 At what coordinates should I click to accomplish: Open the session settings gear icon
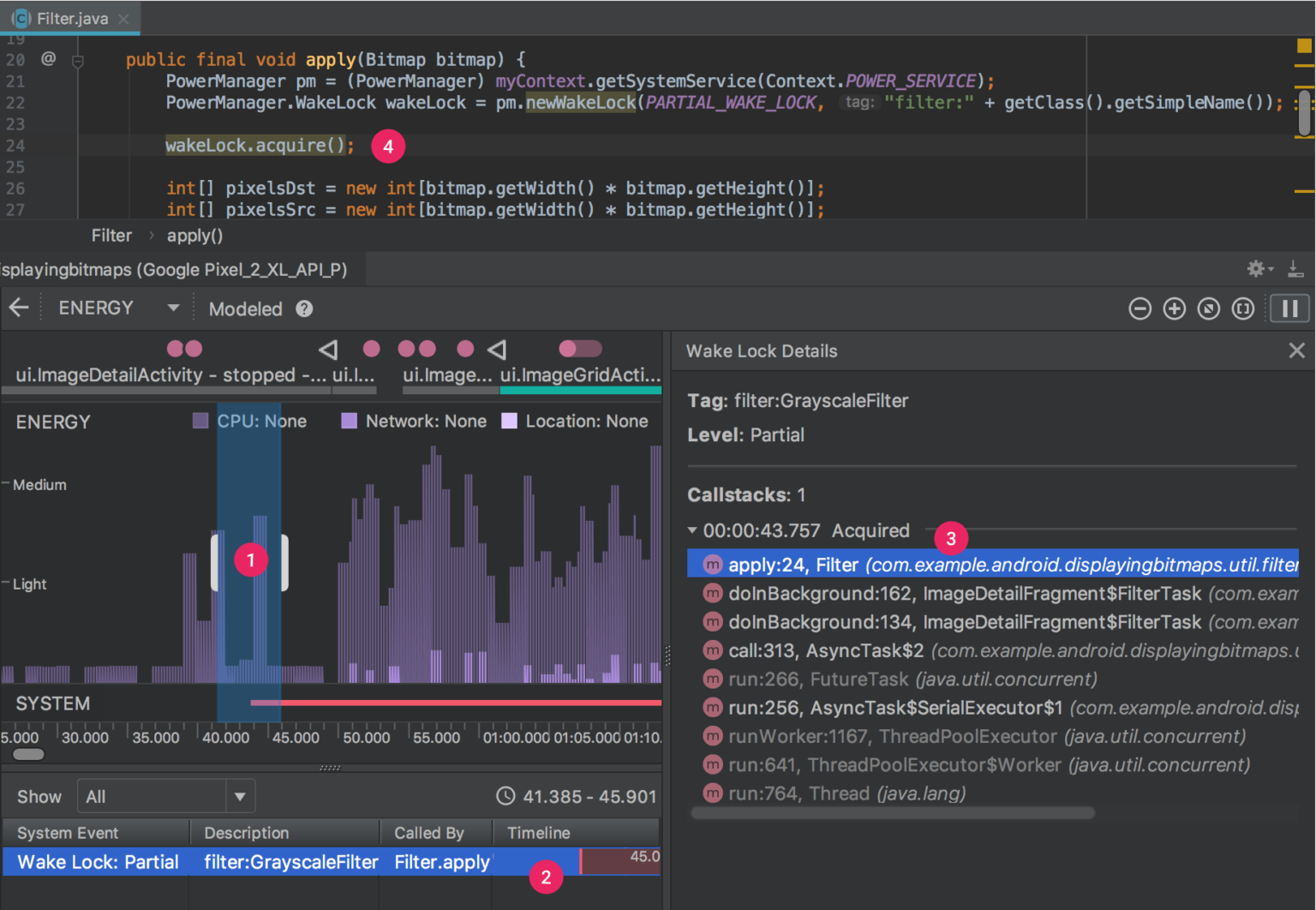(1256, 268)
